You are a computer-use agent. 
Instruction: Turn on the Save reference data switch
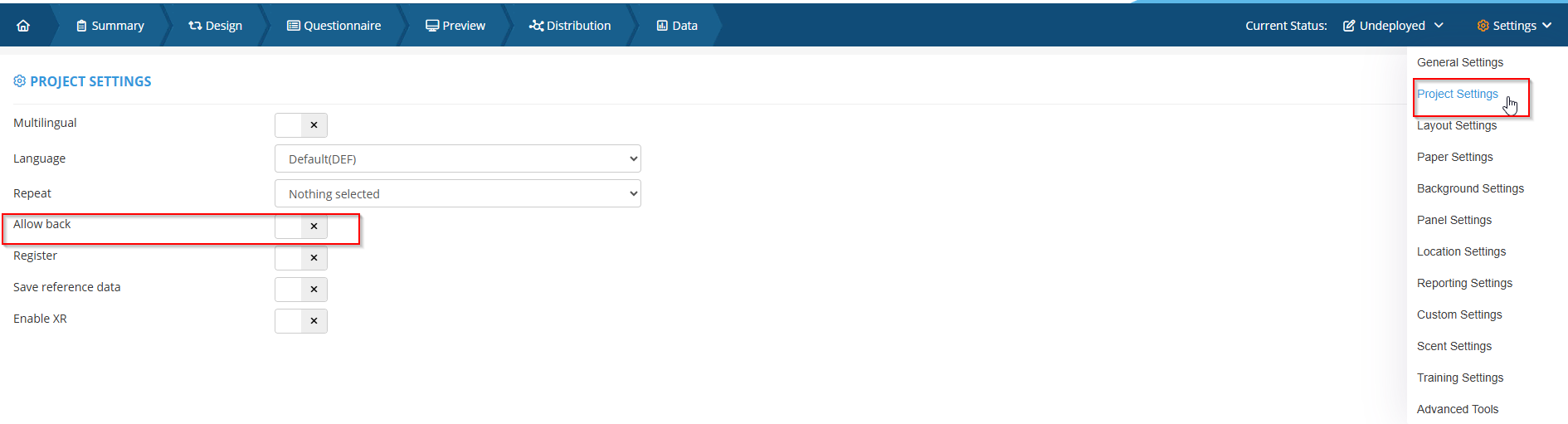click(x=301, y=290)
